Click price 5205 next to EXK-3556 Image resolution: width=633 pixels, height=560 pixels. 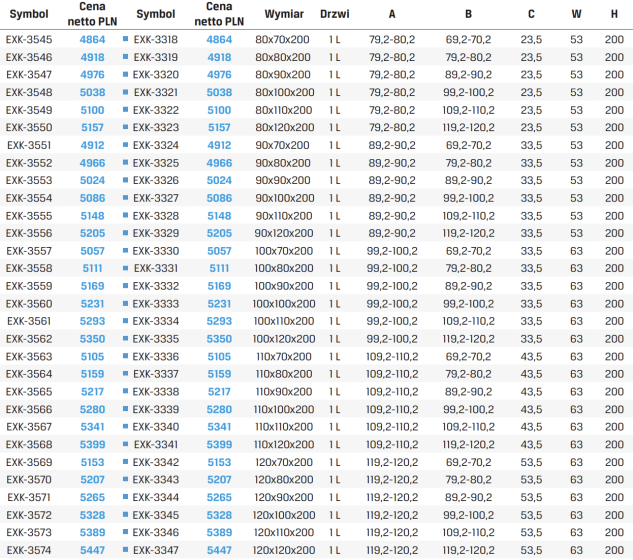point(92,233)
